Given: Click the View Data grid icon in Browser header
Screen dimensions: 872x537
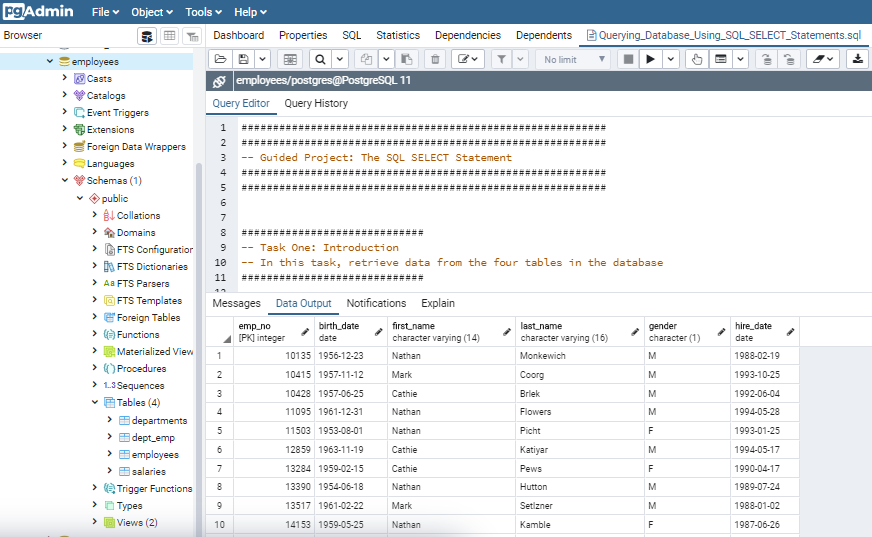Looking at the screenshot, I should pos(170,36).
